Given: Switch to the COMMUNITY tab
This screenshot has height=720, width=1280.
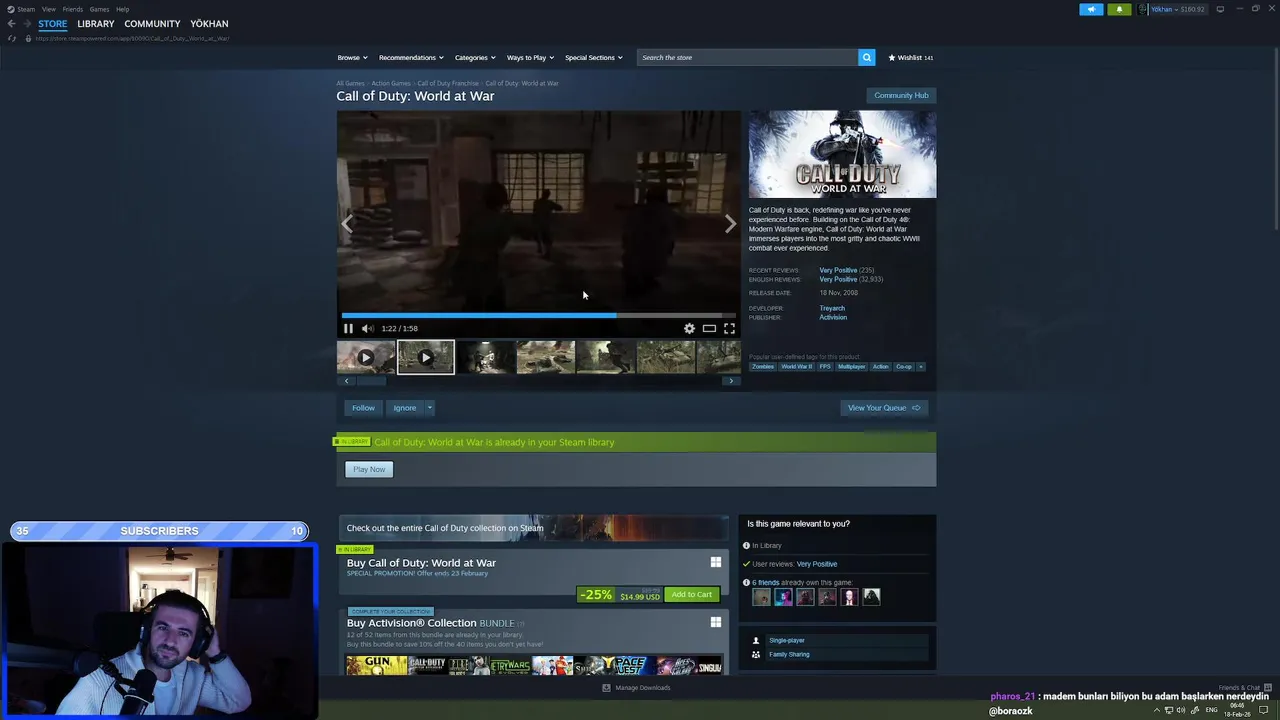Looking at the screenshot, I should (x=152, y=23).
